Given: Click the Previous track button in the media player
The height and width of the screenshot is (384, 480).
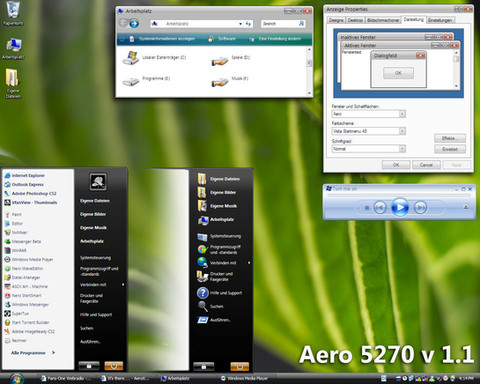Looking at the screenshot, I should [x=380, y=208].
